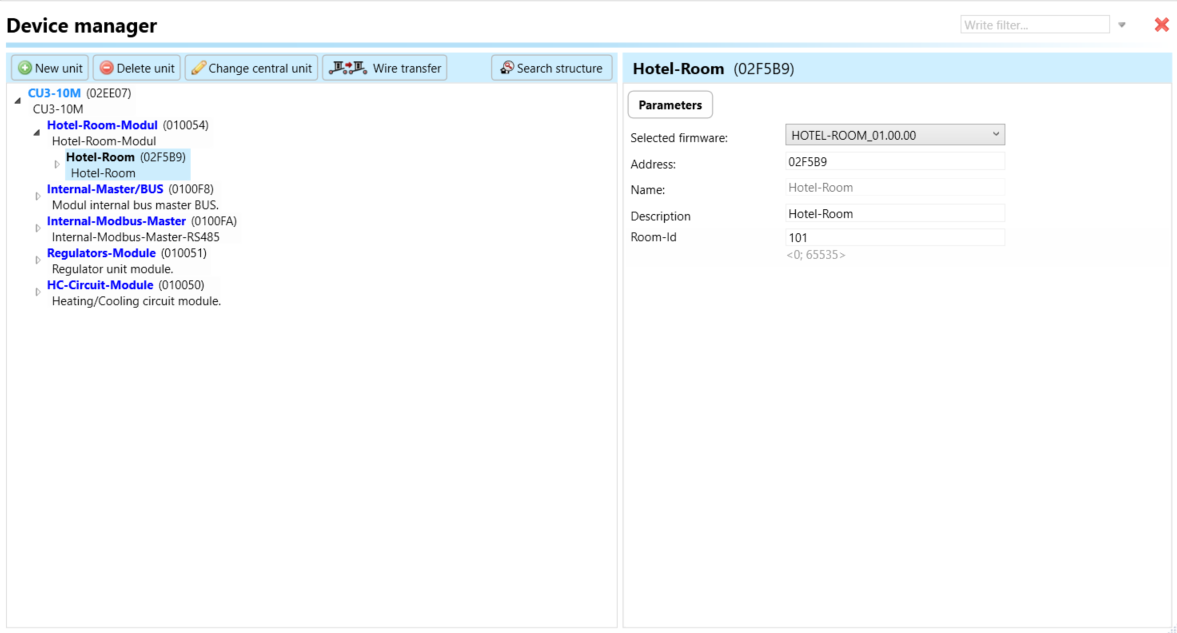Close Device manager with red X
The width and height of the screenshot is (1177, 633).
coord(1161,25)
